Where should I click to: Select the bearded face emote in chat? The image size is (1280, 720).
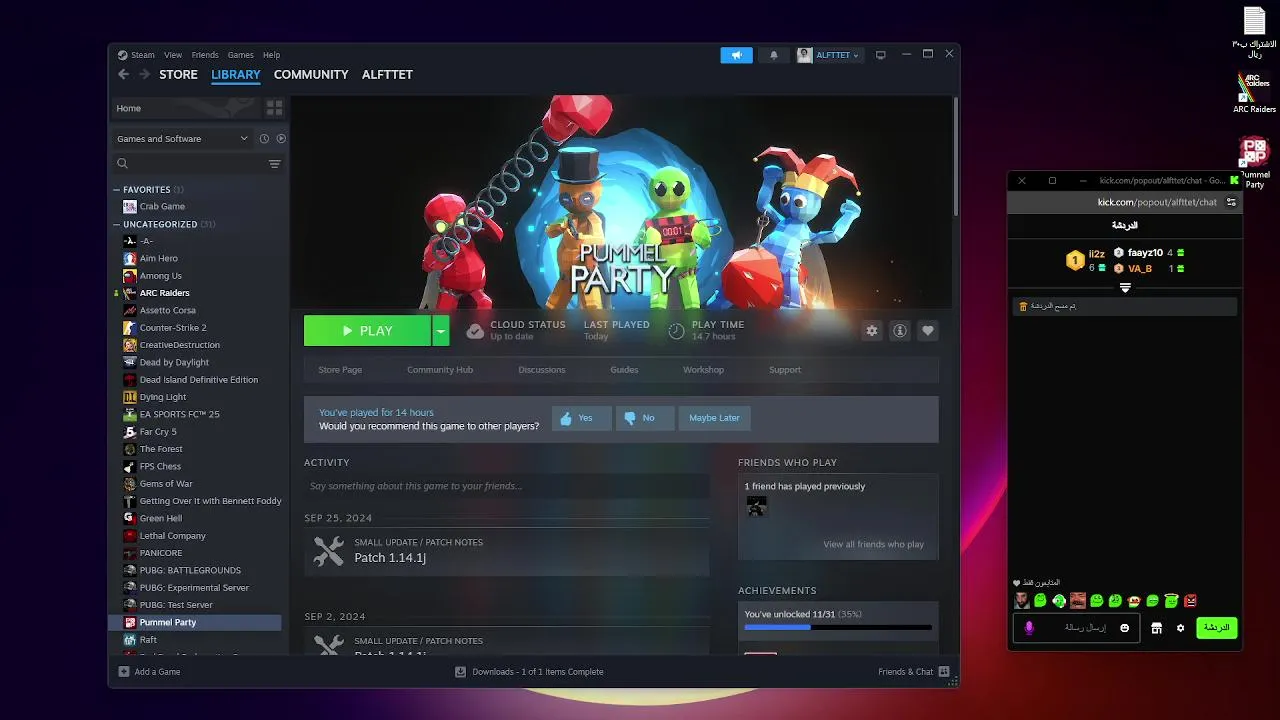[1021, 601]
